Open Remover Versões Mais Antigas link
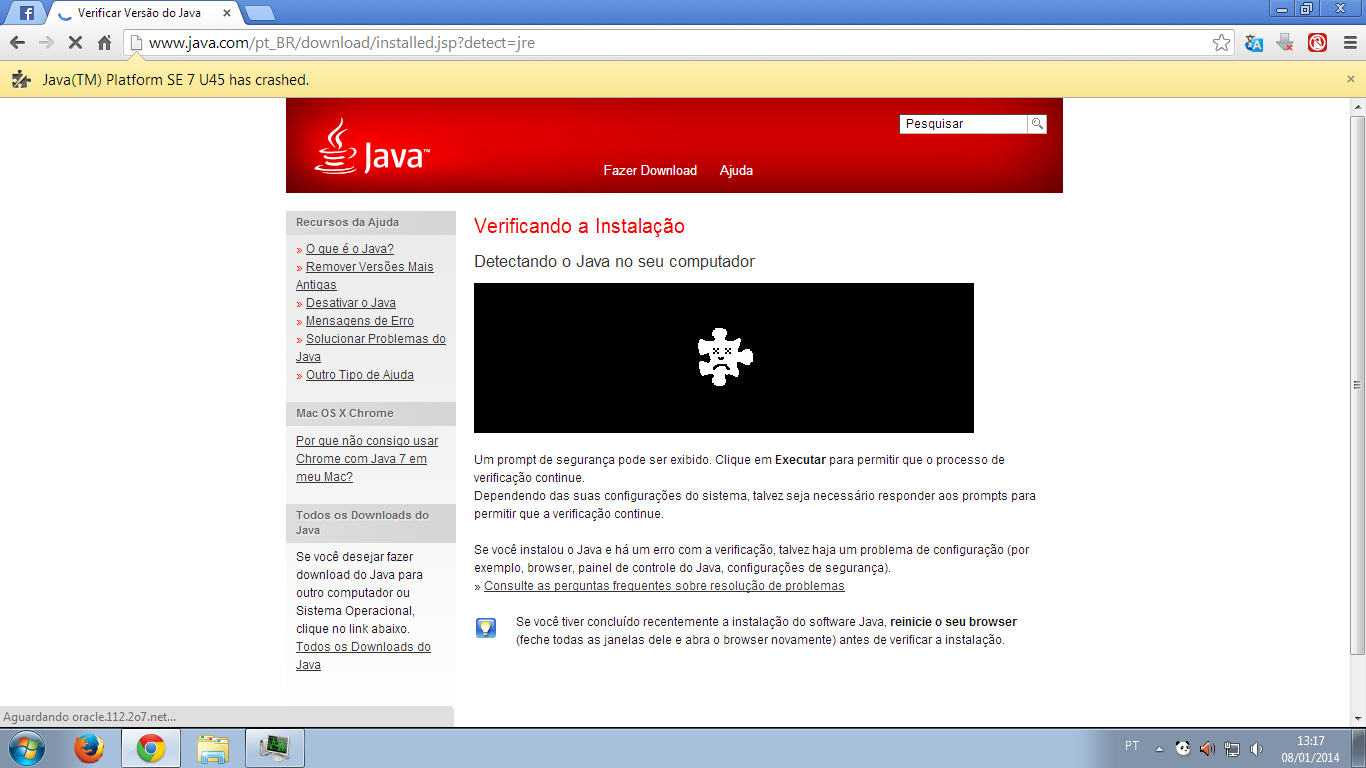The image size is (1366, 768). [x=365, y=276]
